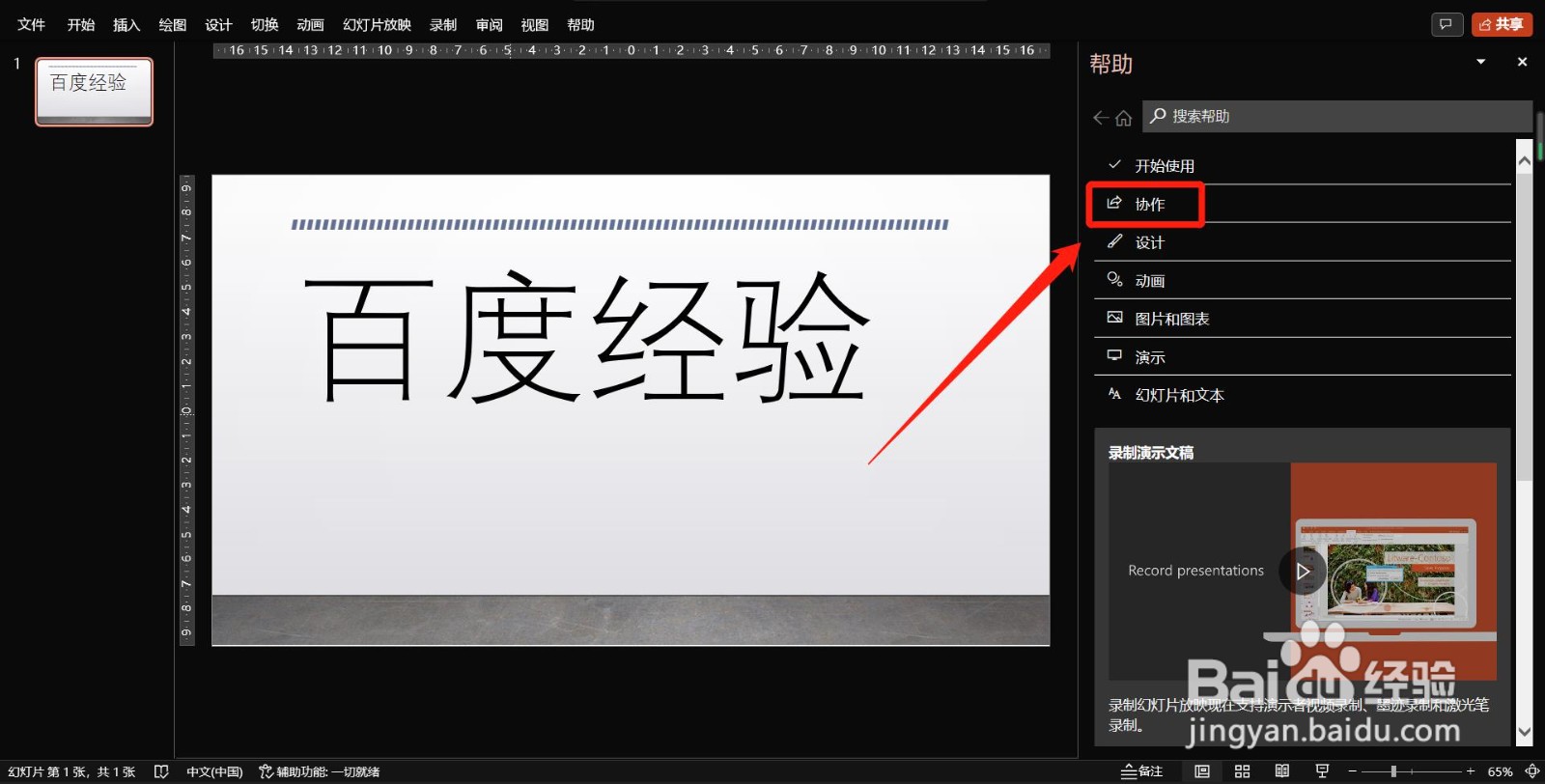Open help pane options dropdown arrow
Viewport: 1545px width, 784px height.
1481,62
